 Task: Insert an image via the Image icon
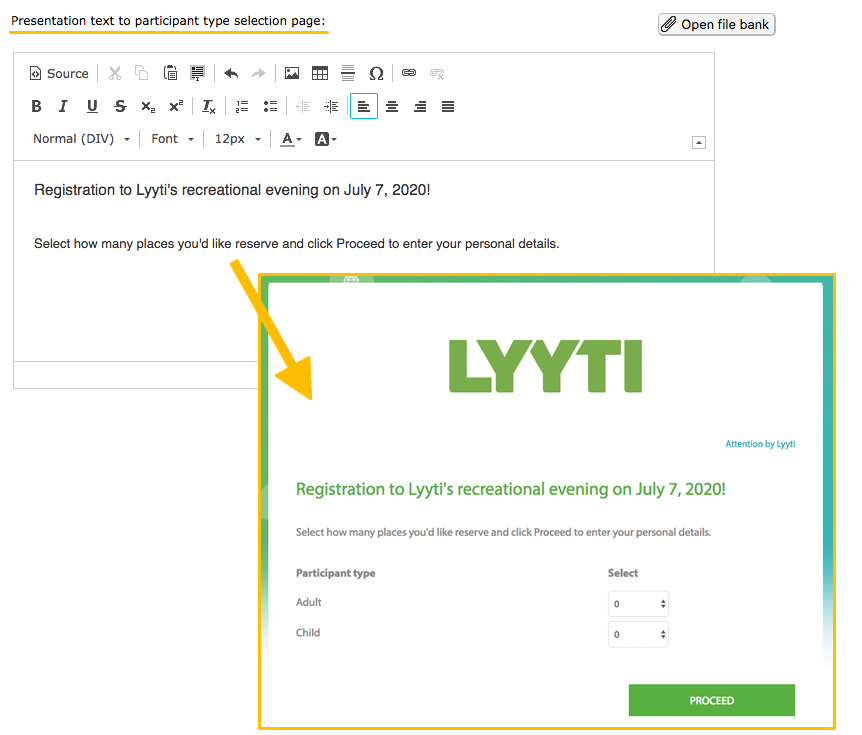tap(292, 73)
